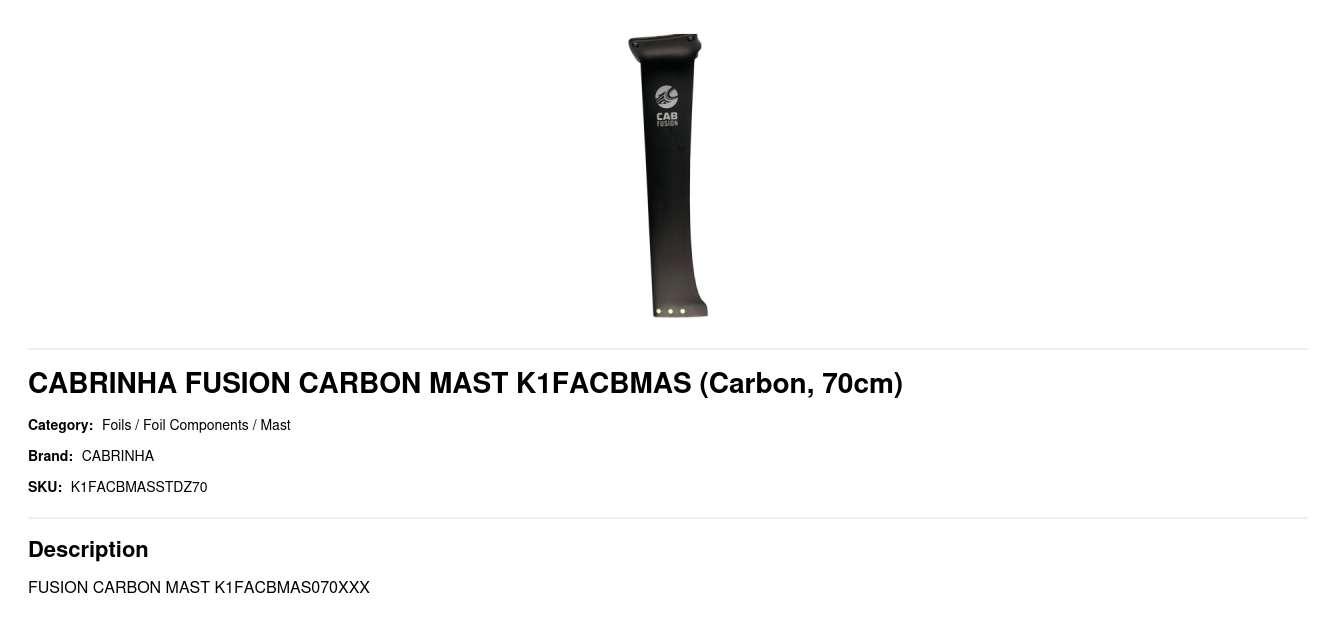Click the bolt holes at the mast base

[x=670, y=311]
